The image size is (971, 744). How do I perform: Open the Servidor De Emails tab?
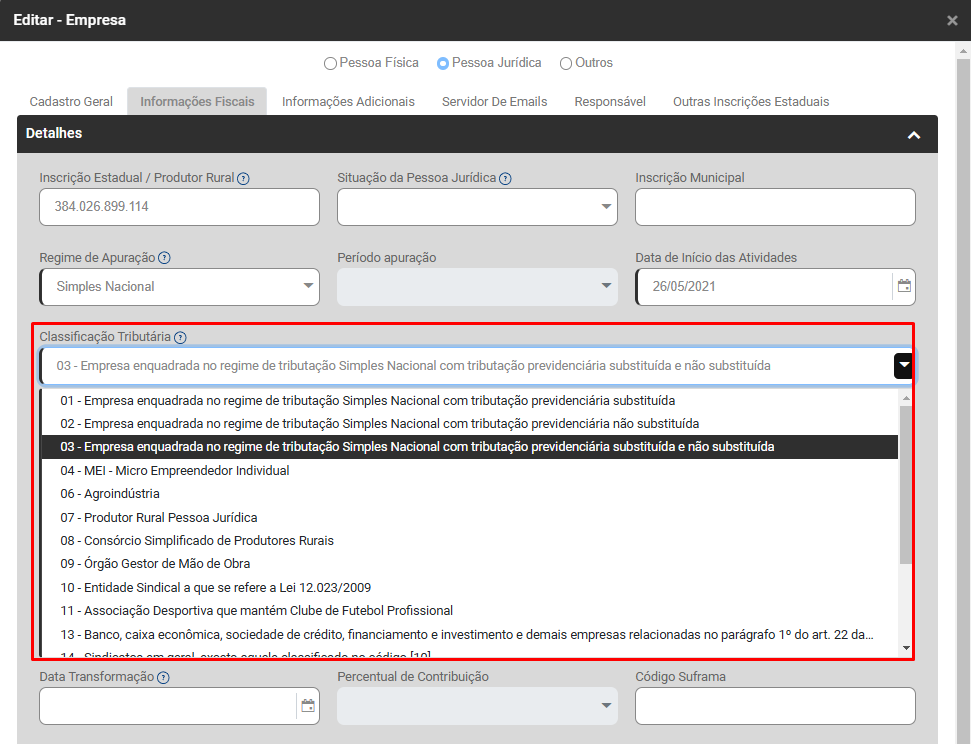[494, 102]
